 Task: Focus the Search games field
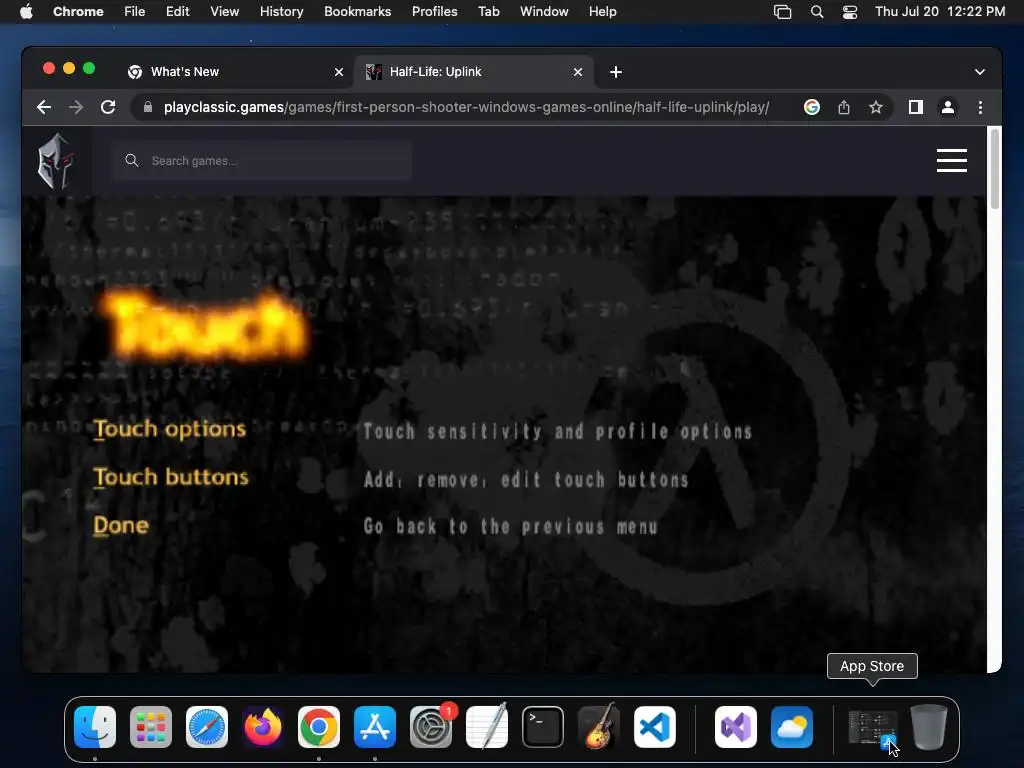tap(263, 161)
